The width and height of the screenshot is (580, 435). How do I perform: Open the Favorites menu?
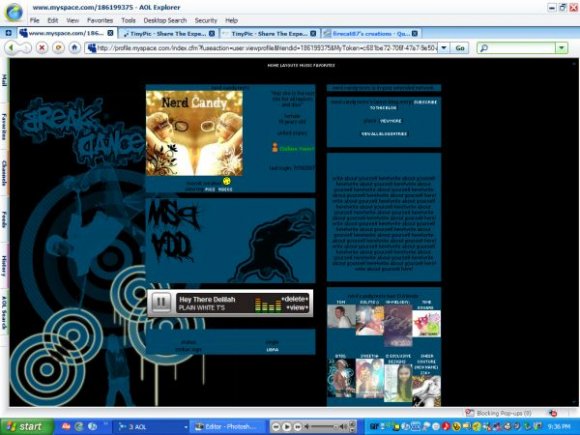point(100,20)
